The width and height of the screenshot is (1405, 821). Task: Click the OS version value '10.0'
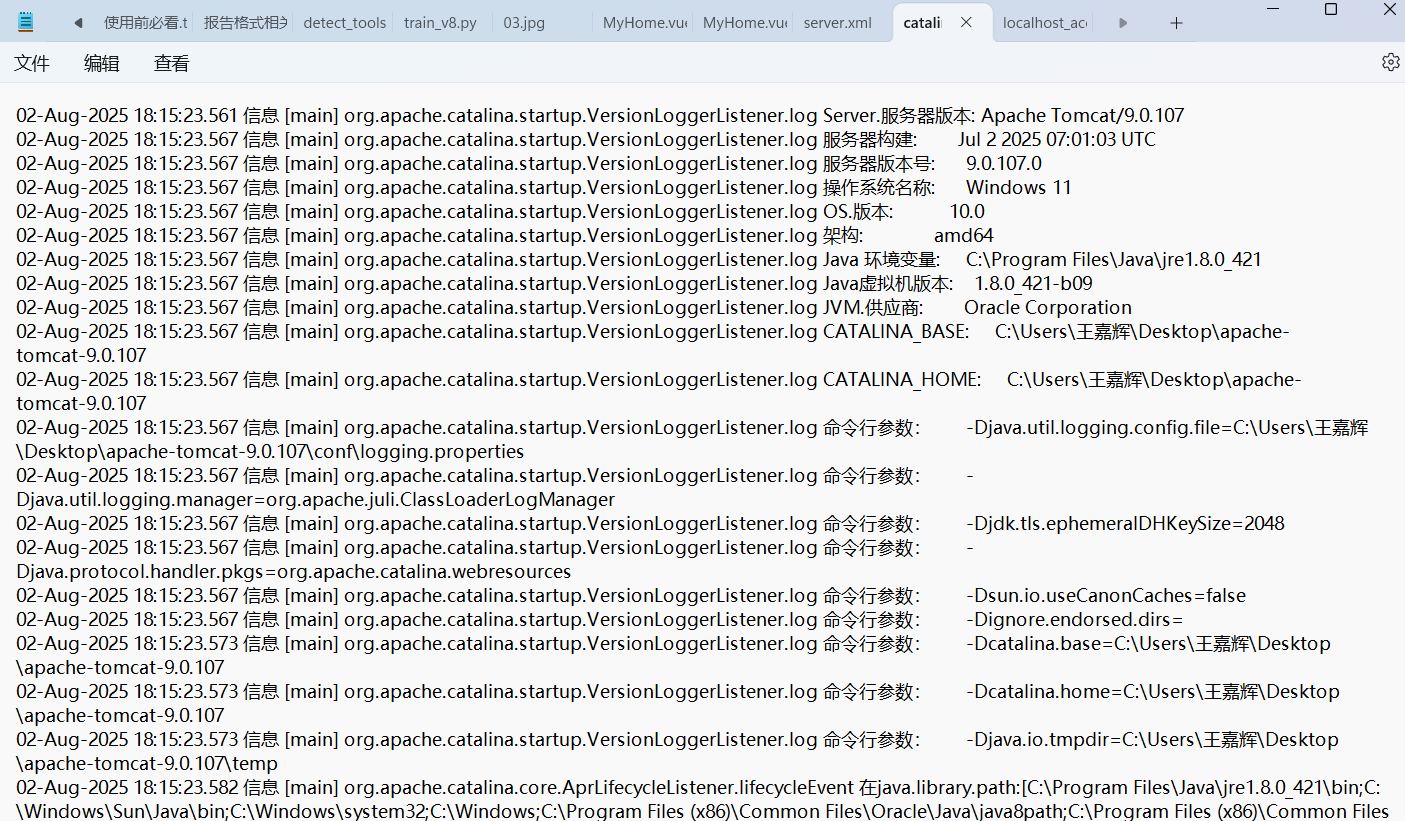click(967, 211)
